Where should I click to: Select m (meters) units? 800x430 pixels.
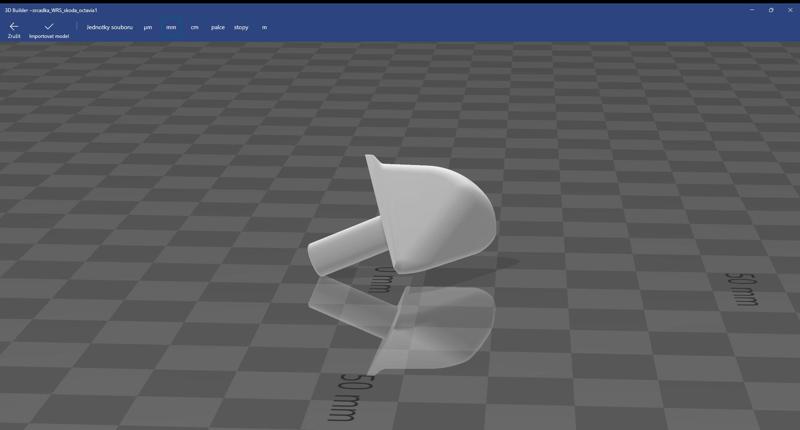pos(264,28)
